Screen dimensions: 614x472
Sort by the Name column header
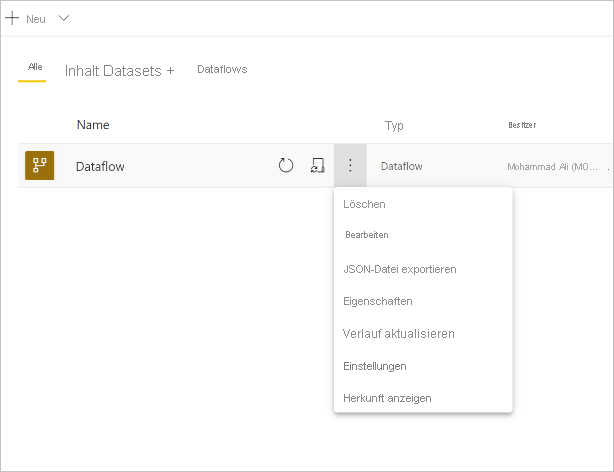(93, 125)
